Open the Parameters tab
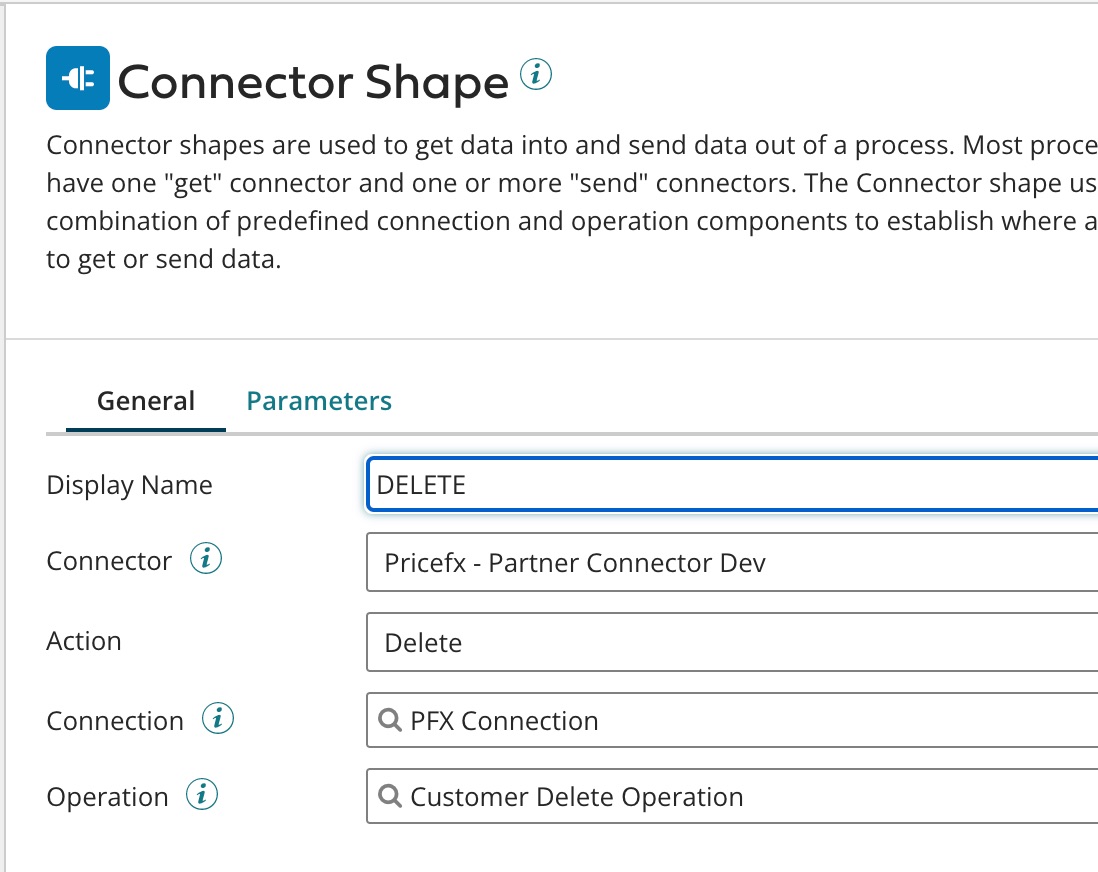This screenshot has width=1098, height=872. click(x=319, y=401)
